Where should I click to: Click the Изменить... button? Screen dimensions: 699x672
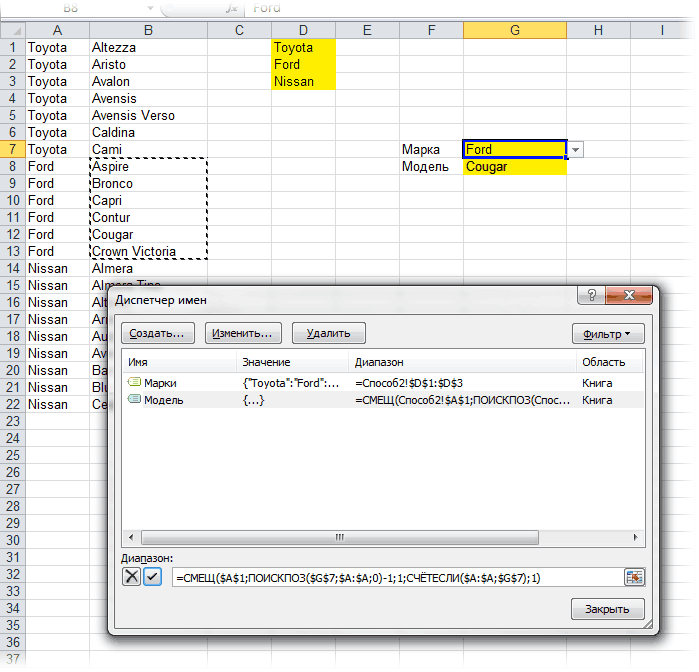tap(243, 333)
